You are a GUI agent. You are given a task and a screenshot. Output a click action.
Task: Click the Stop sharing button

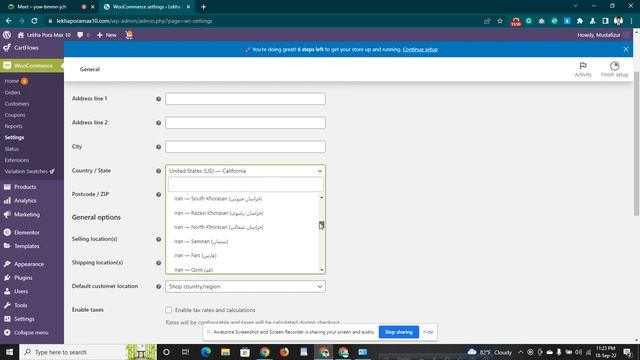click(x=399, y=332)
